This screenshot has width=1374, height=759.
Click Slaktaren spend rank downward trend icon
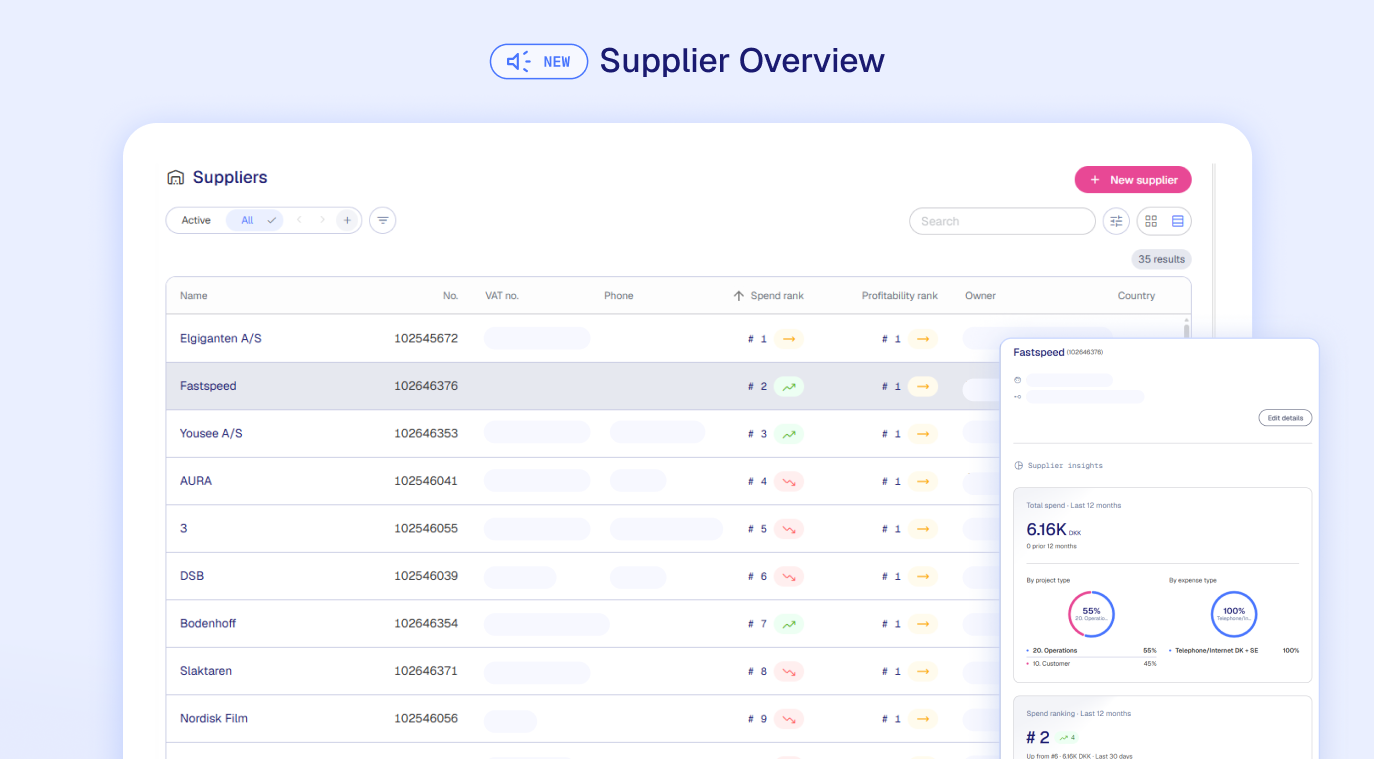click(789, 671)
